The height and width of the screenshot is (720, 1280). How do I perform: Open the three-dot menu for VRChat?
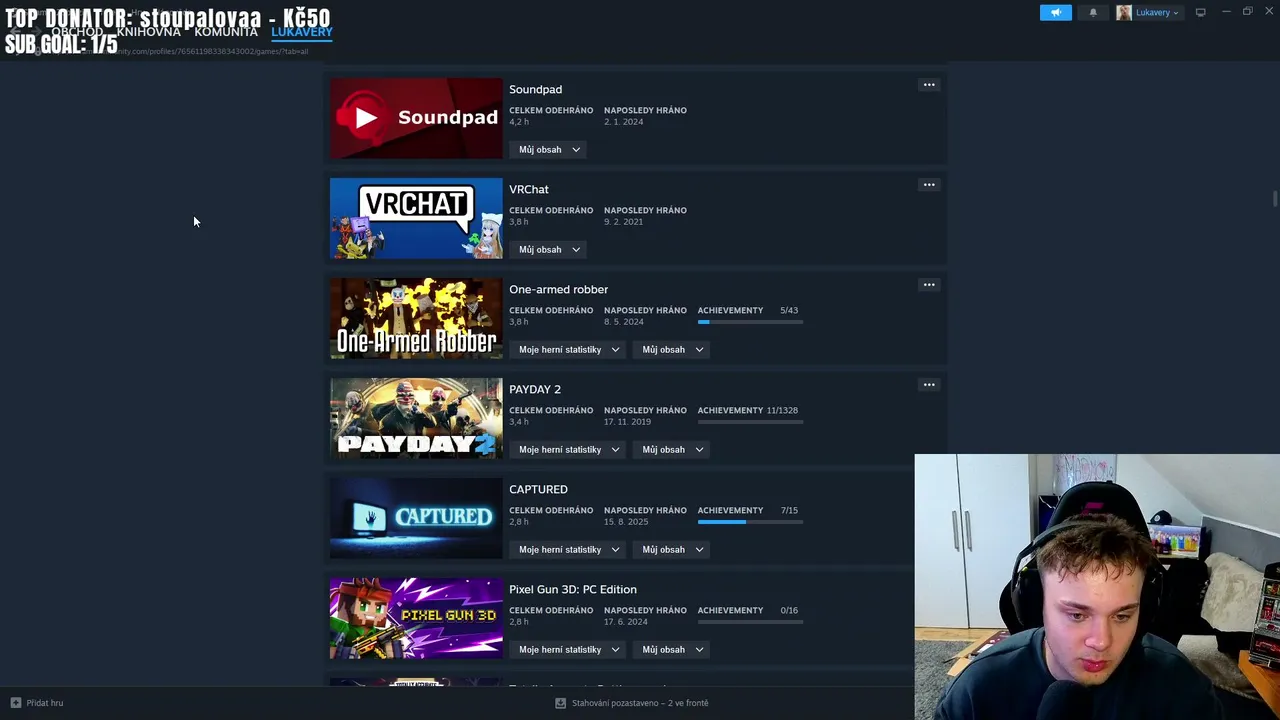(x=929, y=185)
